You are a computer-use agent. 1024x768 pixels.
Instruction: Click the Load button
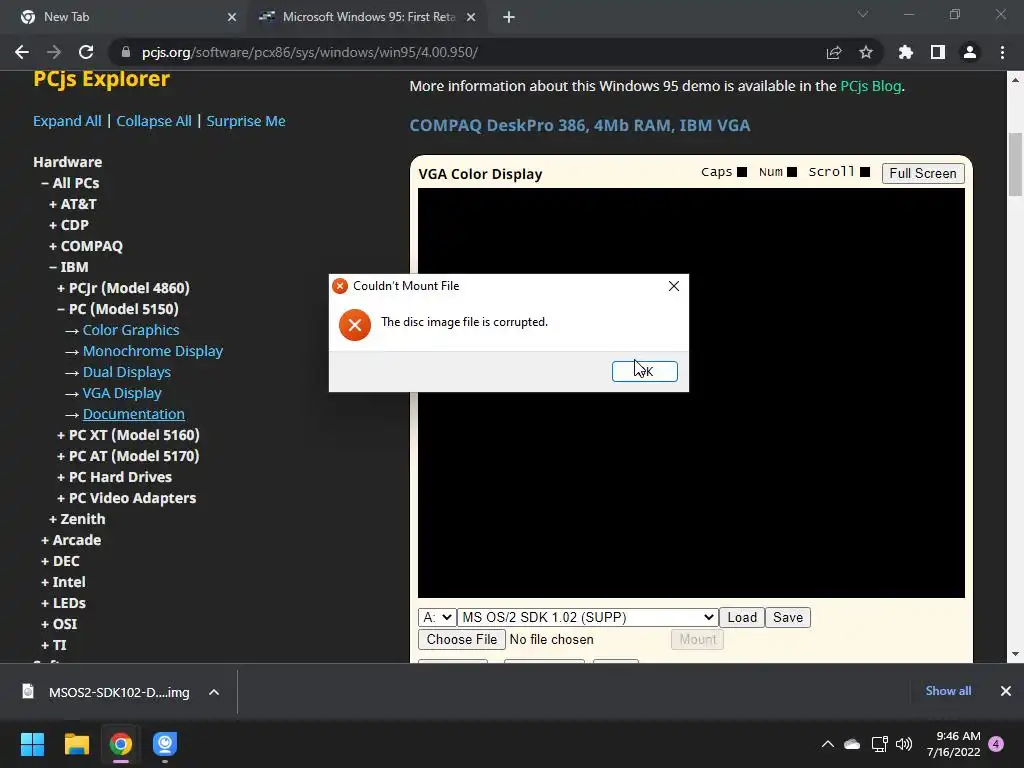(742, 617)
